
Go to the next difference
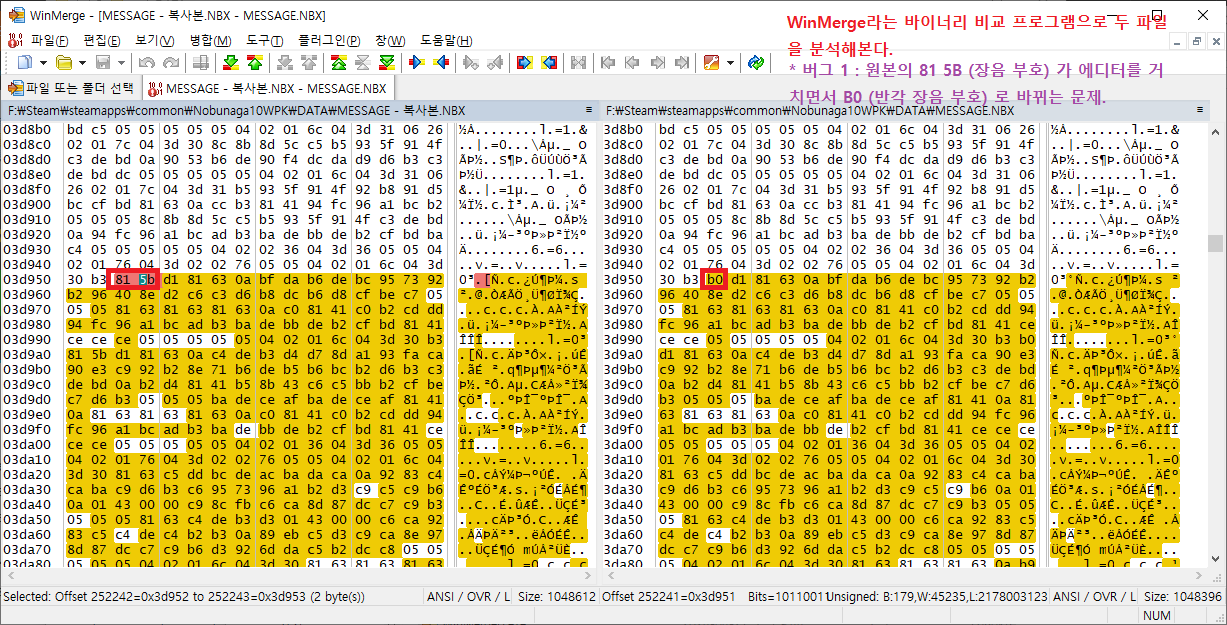click(x=231, y=62)
